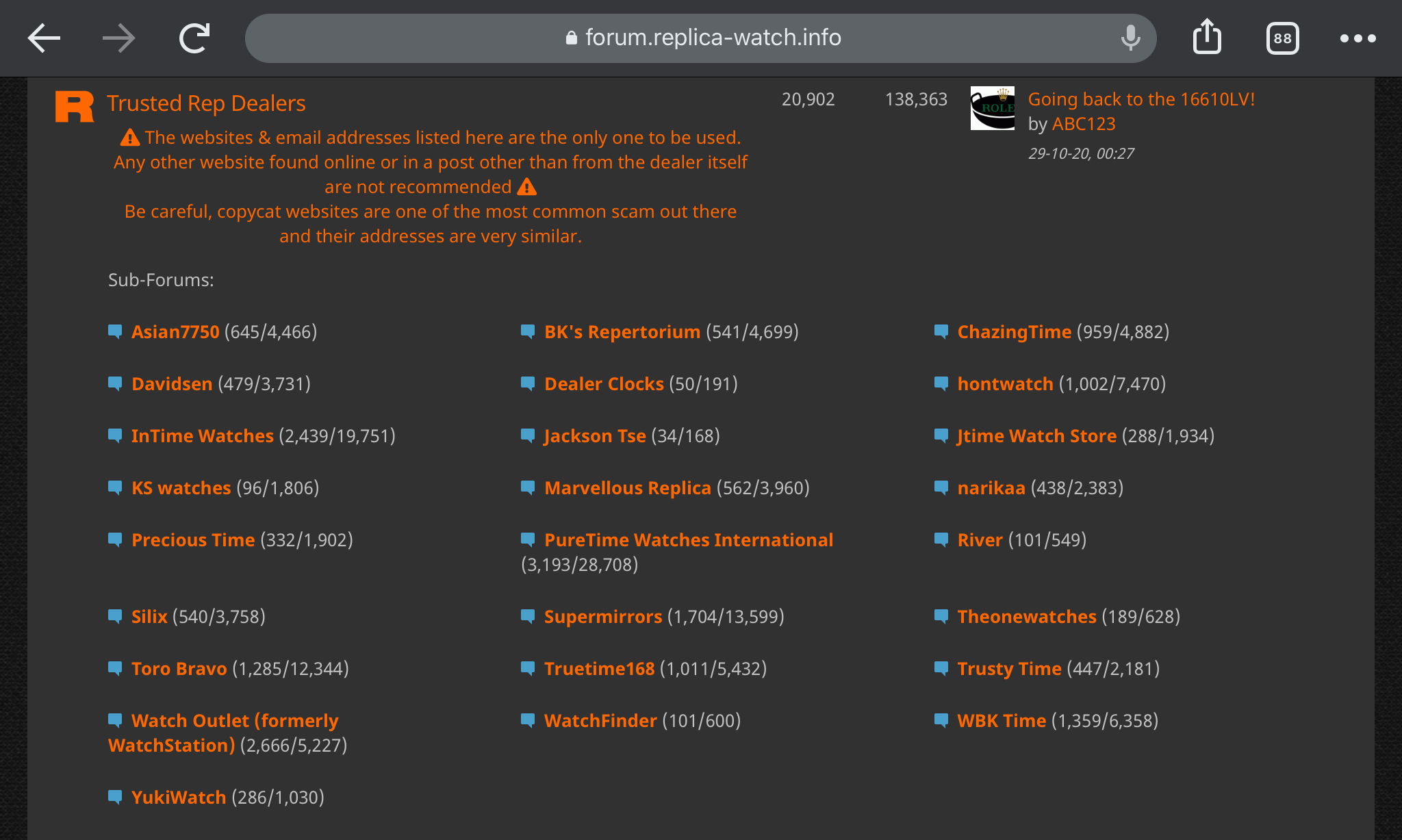The width and height of the screenshot is (1402, 840).
Task: Click the chat icon beside BK's Repertorium
Action: [x=528, y=331]
